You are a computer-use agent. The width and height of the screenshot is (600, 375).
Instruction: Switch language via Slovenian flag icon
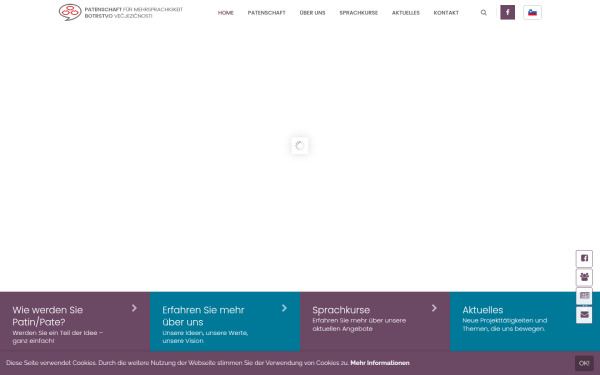click(532, 12)
